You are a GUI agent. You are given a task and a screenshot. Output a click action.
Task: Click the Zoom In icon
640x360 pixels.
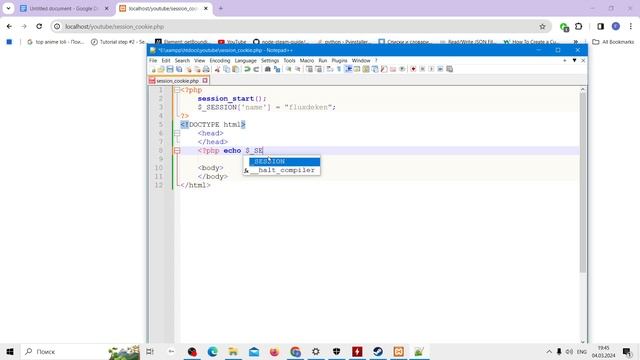(289, 69)
